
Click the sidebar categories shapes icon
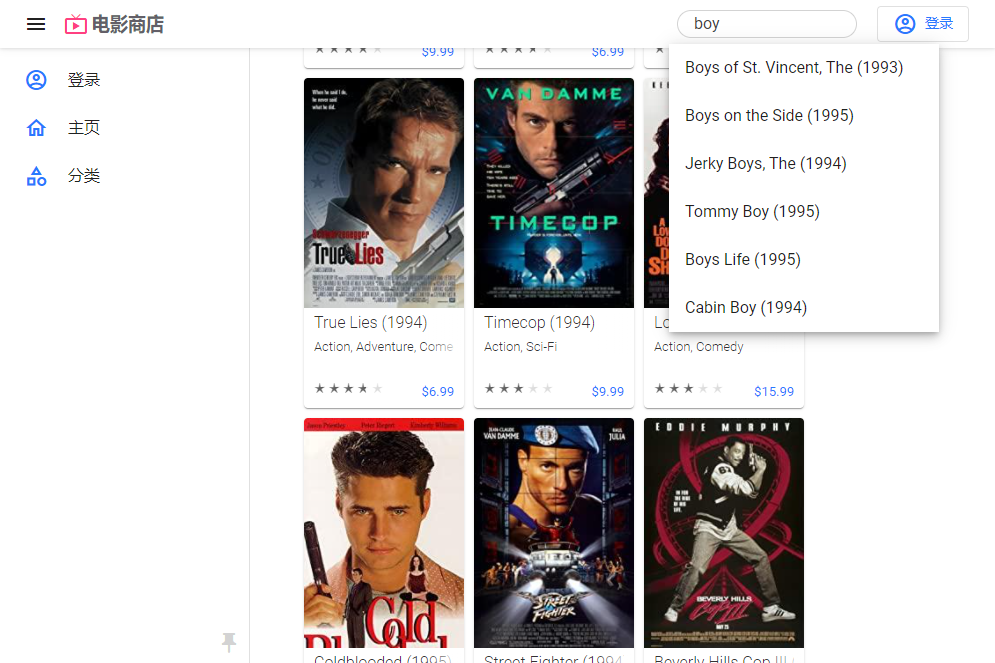coord(36,176)
